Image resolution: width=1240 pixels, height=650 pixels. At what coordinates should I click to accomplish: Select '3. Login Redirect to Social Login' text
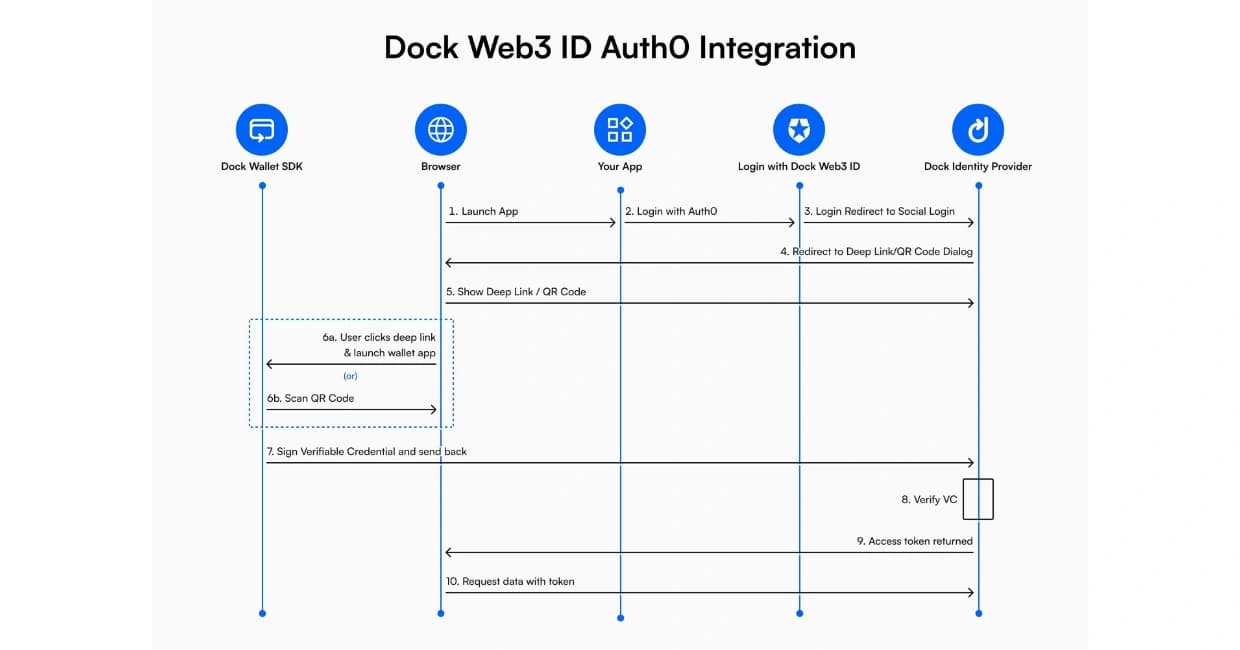click(879, 212)
